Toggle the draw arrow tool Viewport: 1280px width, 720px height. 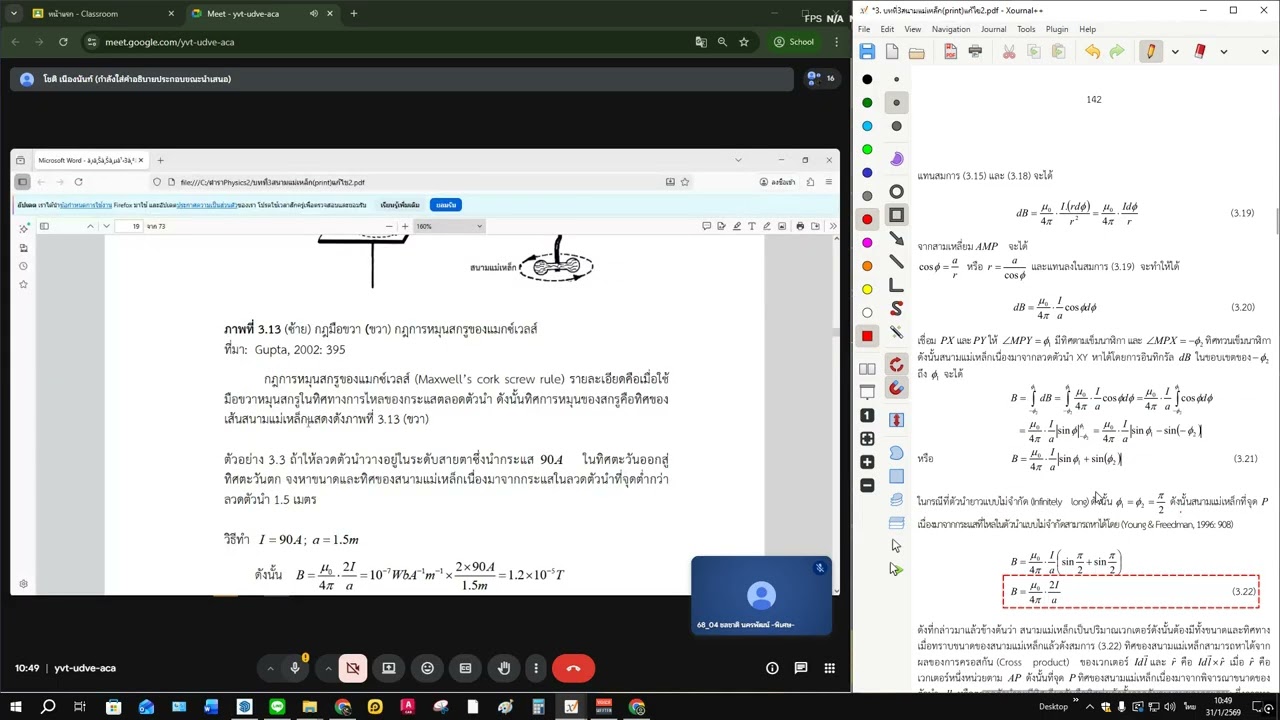coord(896,239)
